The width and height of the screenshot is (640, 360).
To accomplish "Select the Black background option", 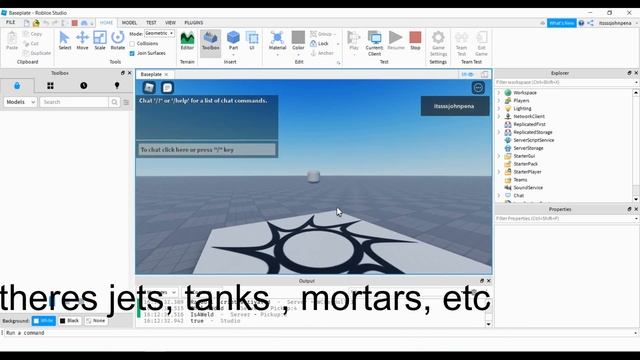I will tap(69, 321).
